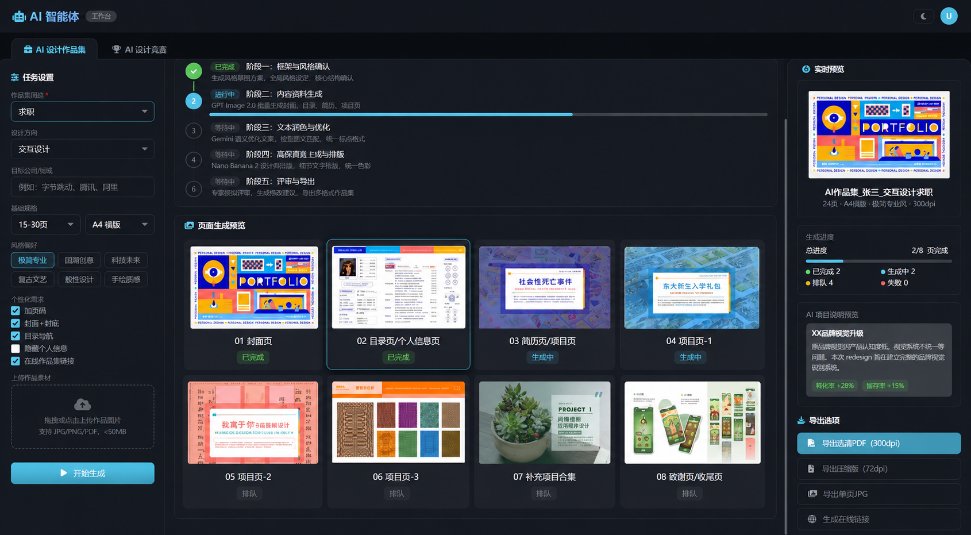
Task: Click the step 2 circle for 阶段二
Action: click(x=194, y=101)
